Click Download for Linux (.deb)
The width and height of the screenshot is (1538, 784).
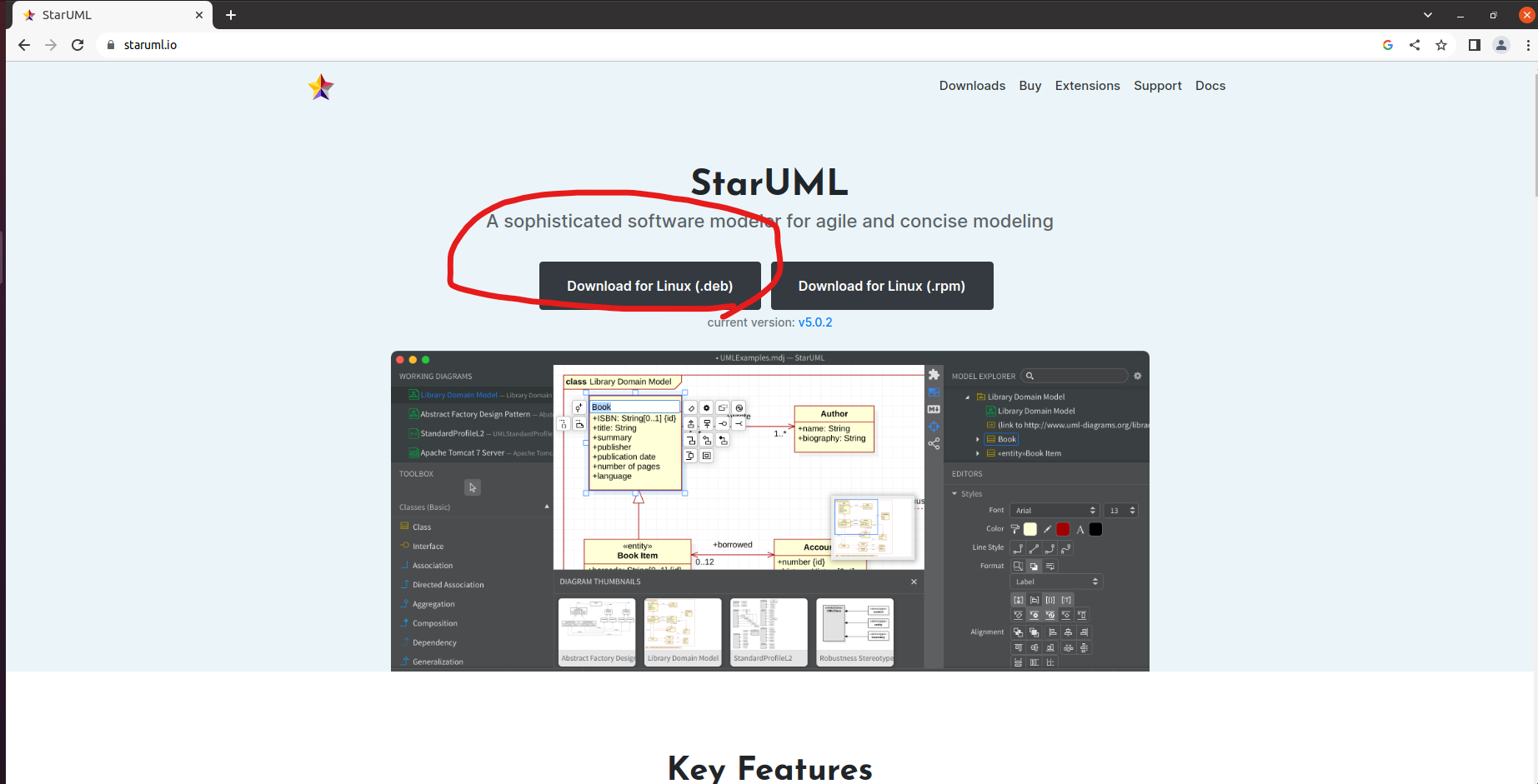[x=650, y=286]
